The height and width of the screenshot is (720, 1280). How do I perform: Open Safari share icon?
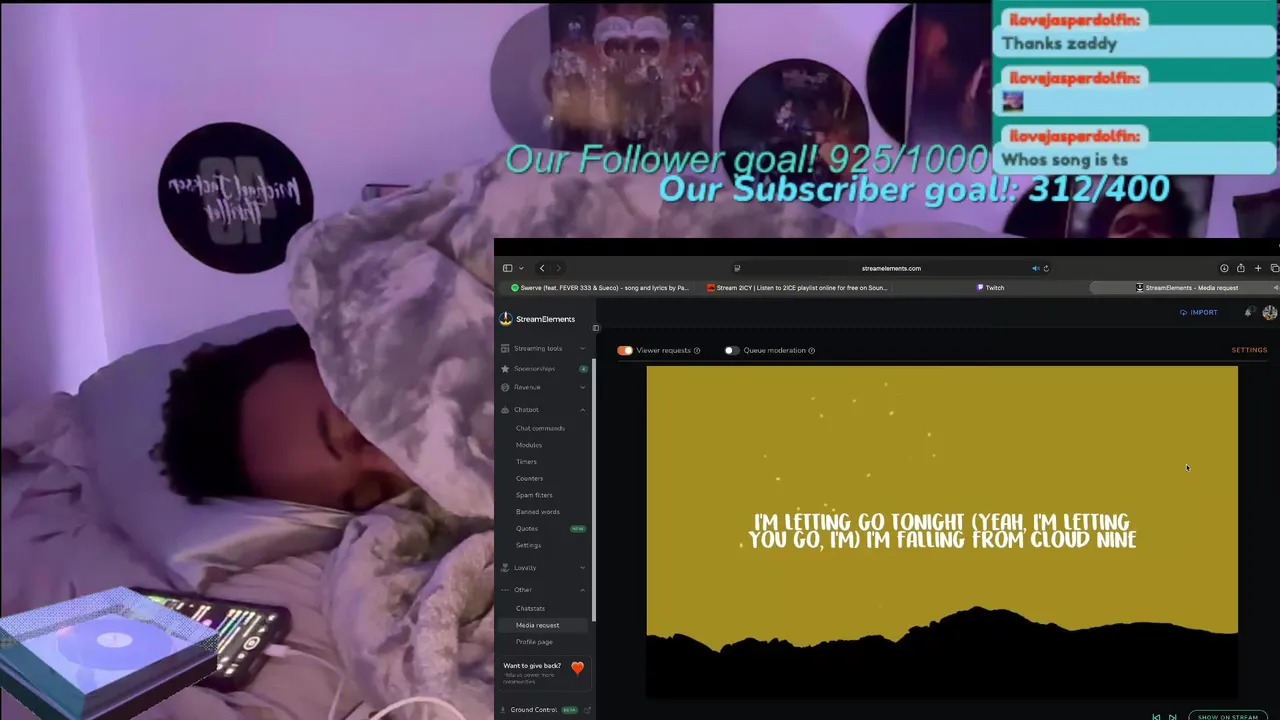pyautogui.click(x=1241, y=268)
